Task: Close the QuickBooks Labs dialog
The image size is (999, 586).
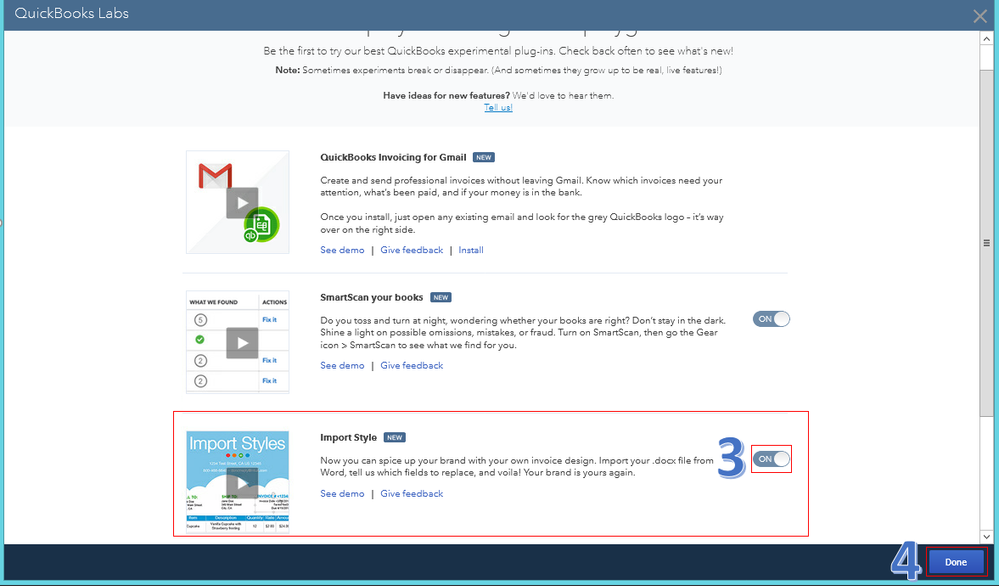Action: pyautogui.click(x=980, y=16)
